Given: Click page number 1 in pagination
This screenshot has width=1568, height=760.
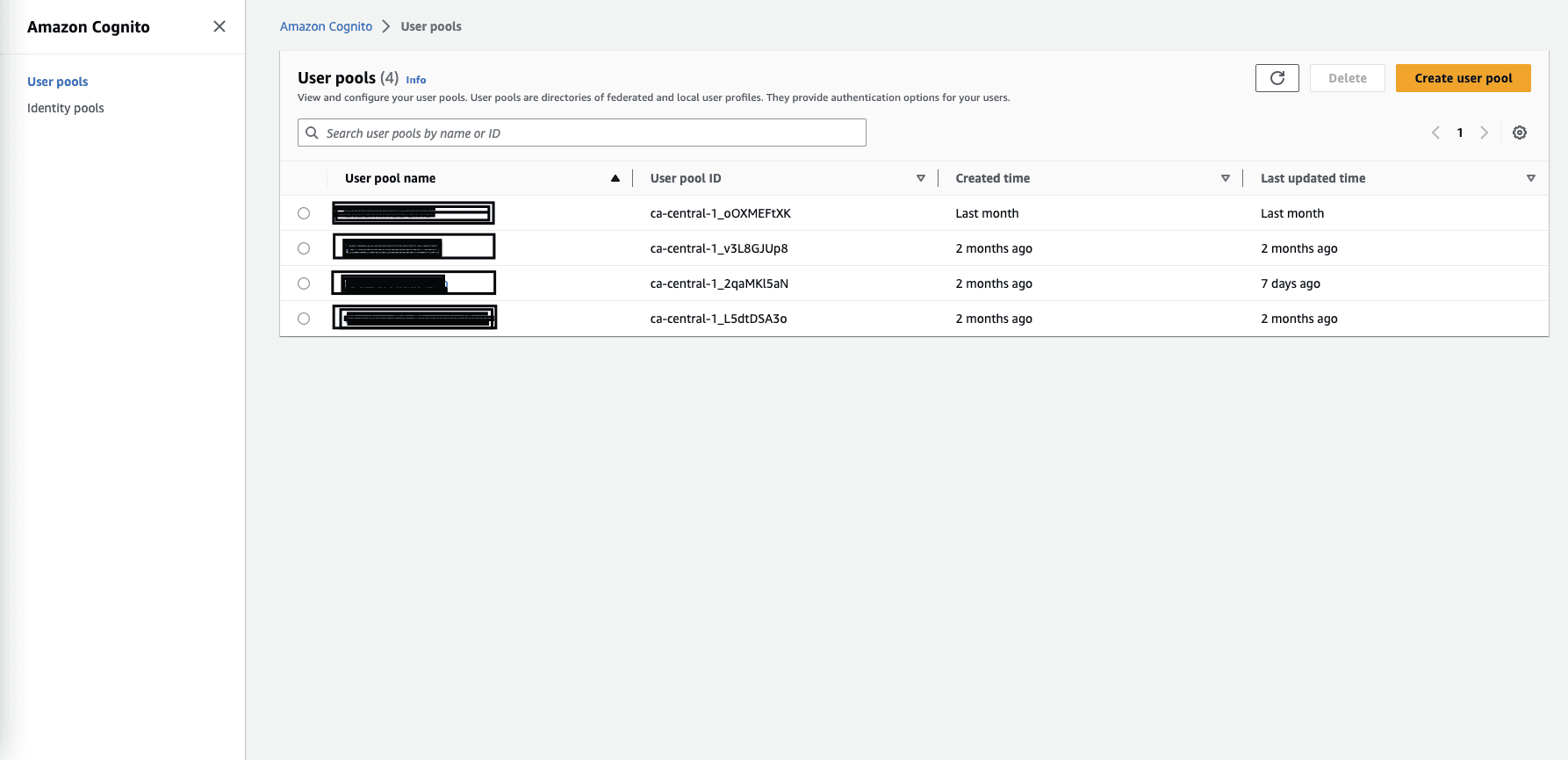Looking at the screenshot, I should (x=1460, y=133).
